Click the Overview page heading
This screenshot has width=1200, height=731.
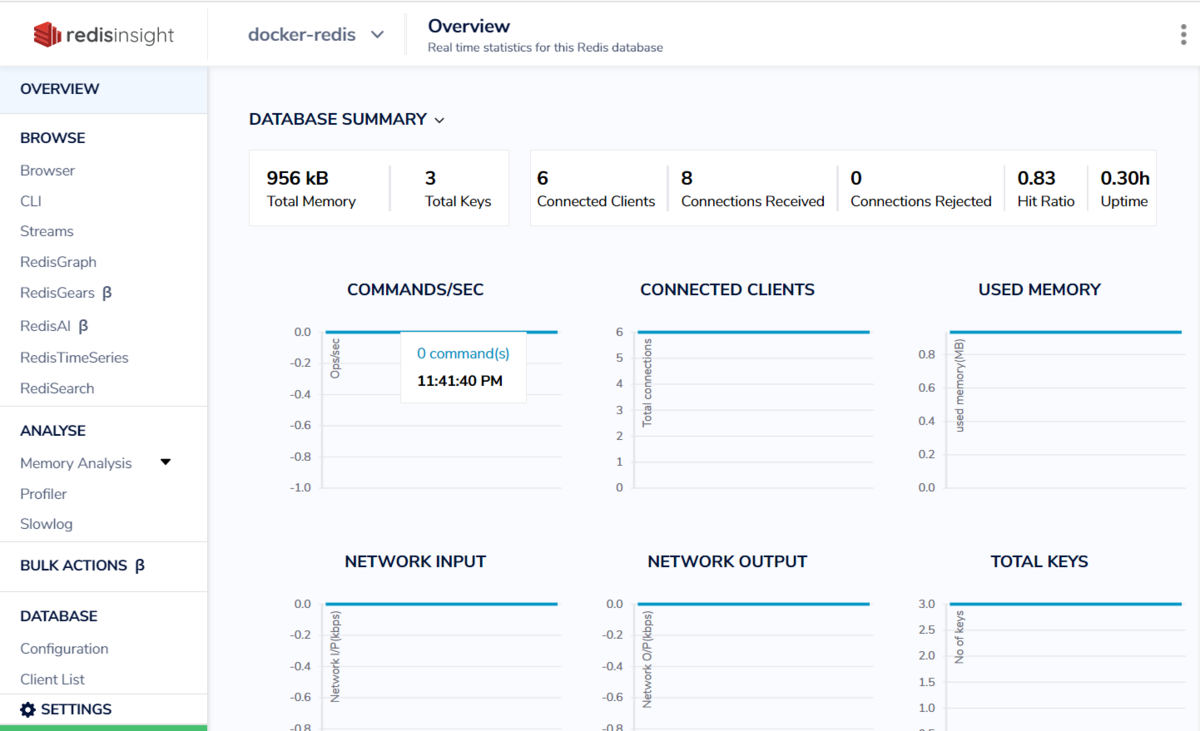pos(469,26)
